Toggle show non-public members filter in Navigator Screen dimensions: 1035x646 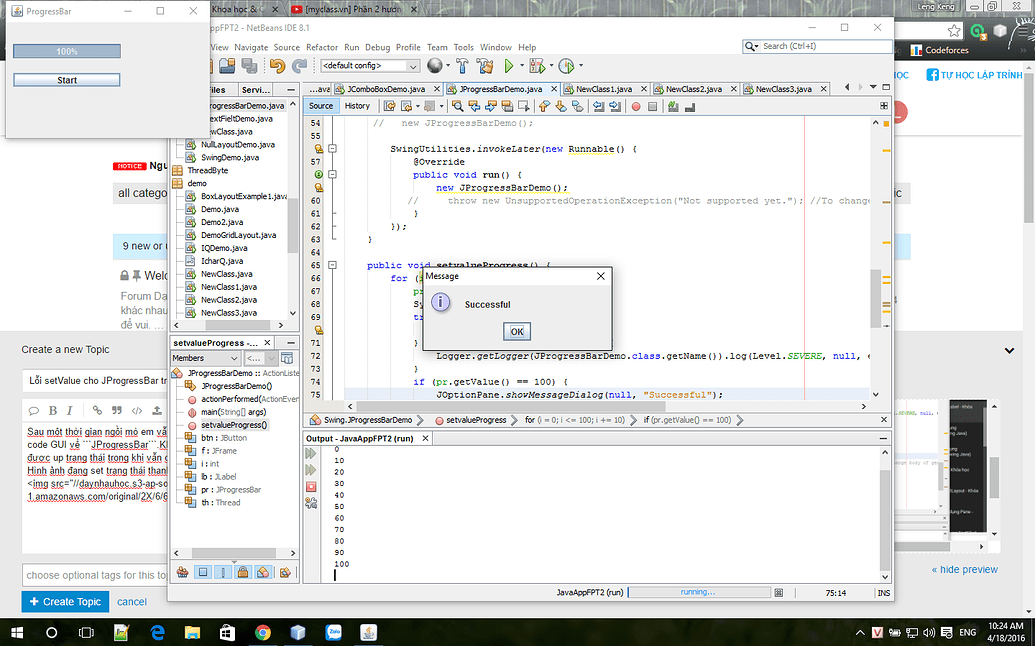tap(243, 572)
